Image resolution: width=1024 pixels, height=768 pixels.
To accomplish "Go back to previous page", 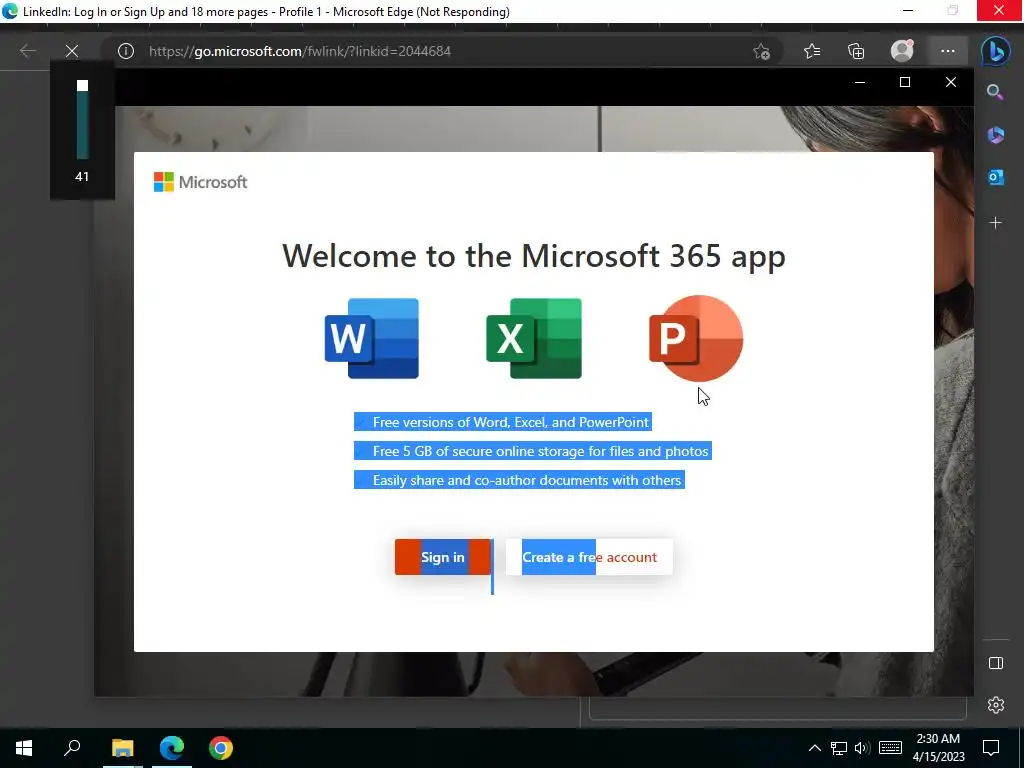I will click(27, 51).
